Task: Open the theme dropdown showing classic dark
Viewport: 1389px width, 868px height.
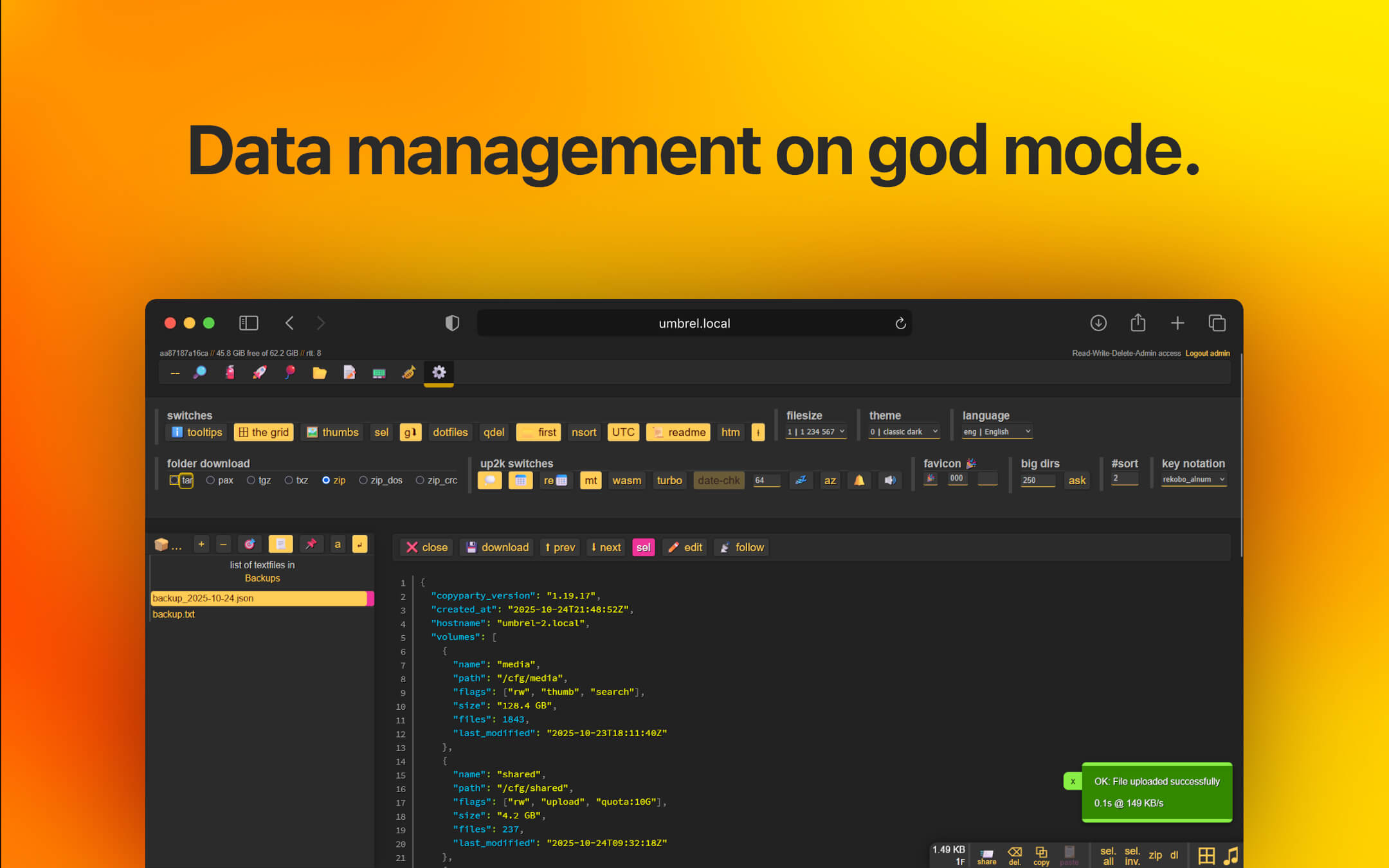Action: (x=903, y=431)
